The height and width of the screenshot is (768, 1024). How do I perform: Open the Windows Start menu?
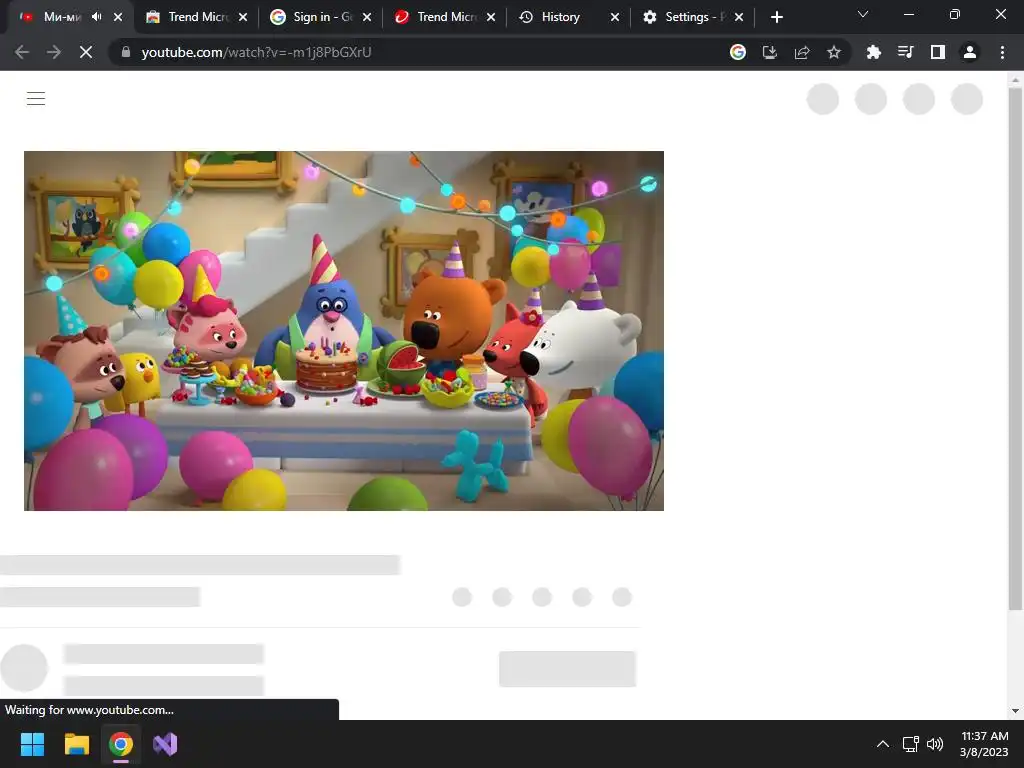(x=32, y=744)
